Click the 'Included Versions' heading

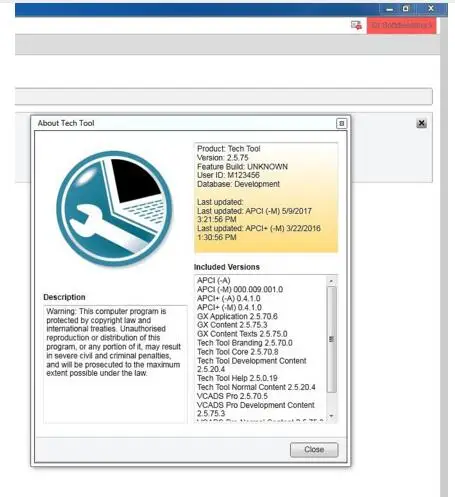click(227, 267)
